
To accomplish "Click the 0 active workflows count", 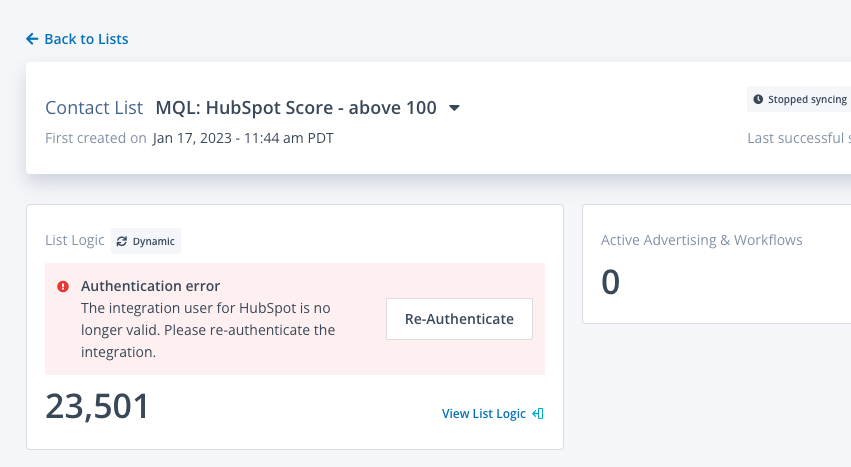I will tap(610, 283).
